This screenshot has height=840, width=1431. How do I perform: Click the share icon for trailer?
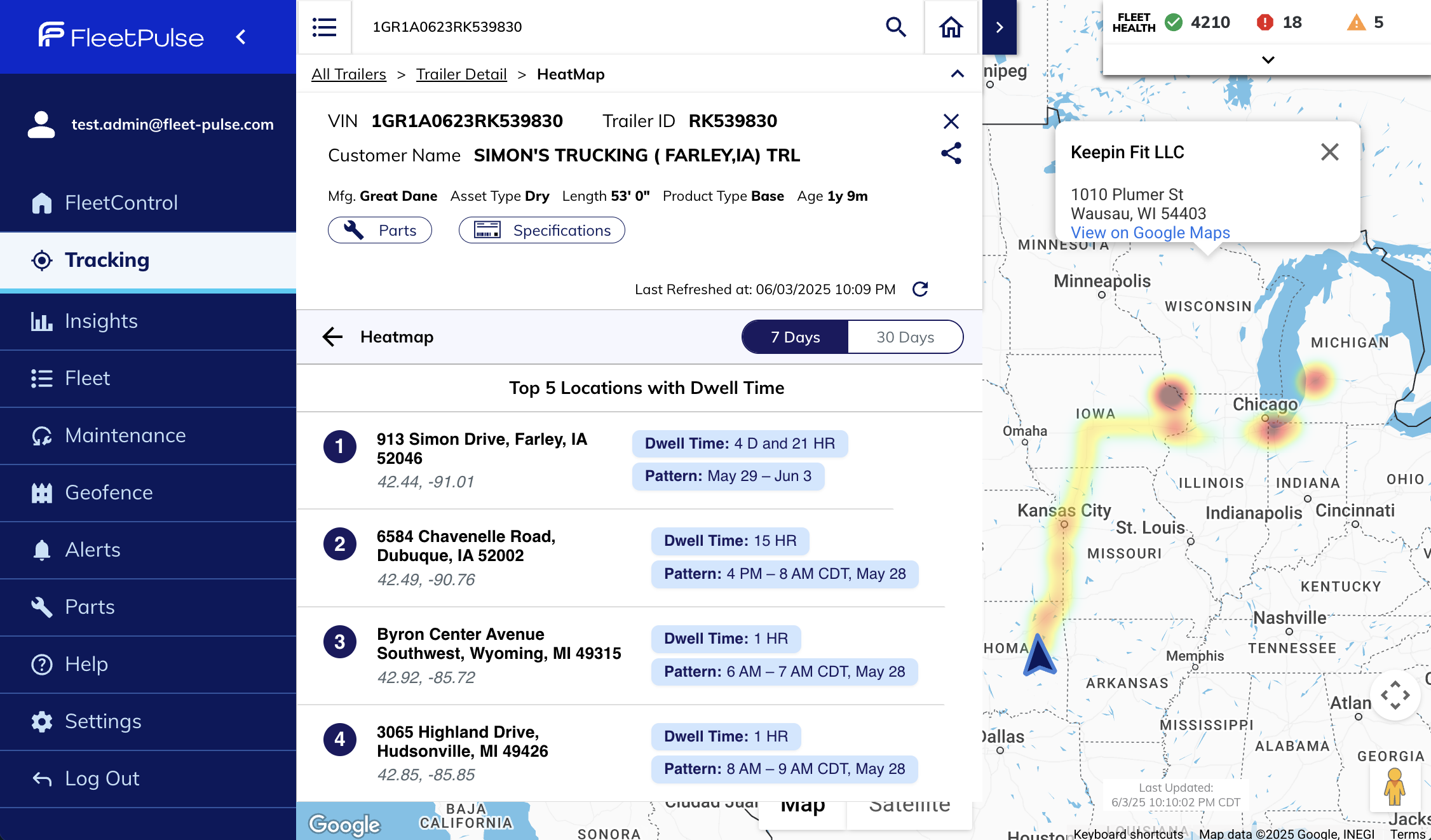(951, 153)
